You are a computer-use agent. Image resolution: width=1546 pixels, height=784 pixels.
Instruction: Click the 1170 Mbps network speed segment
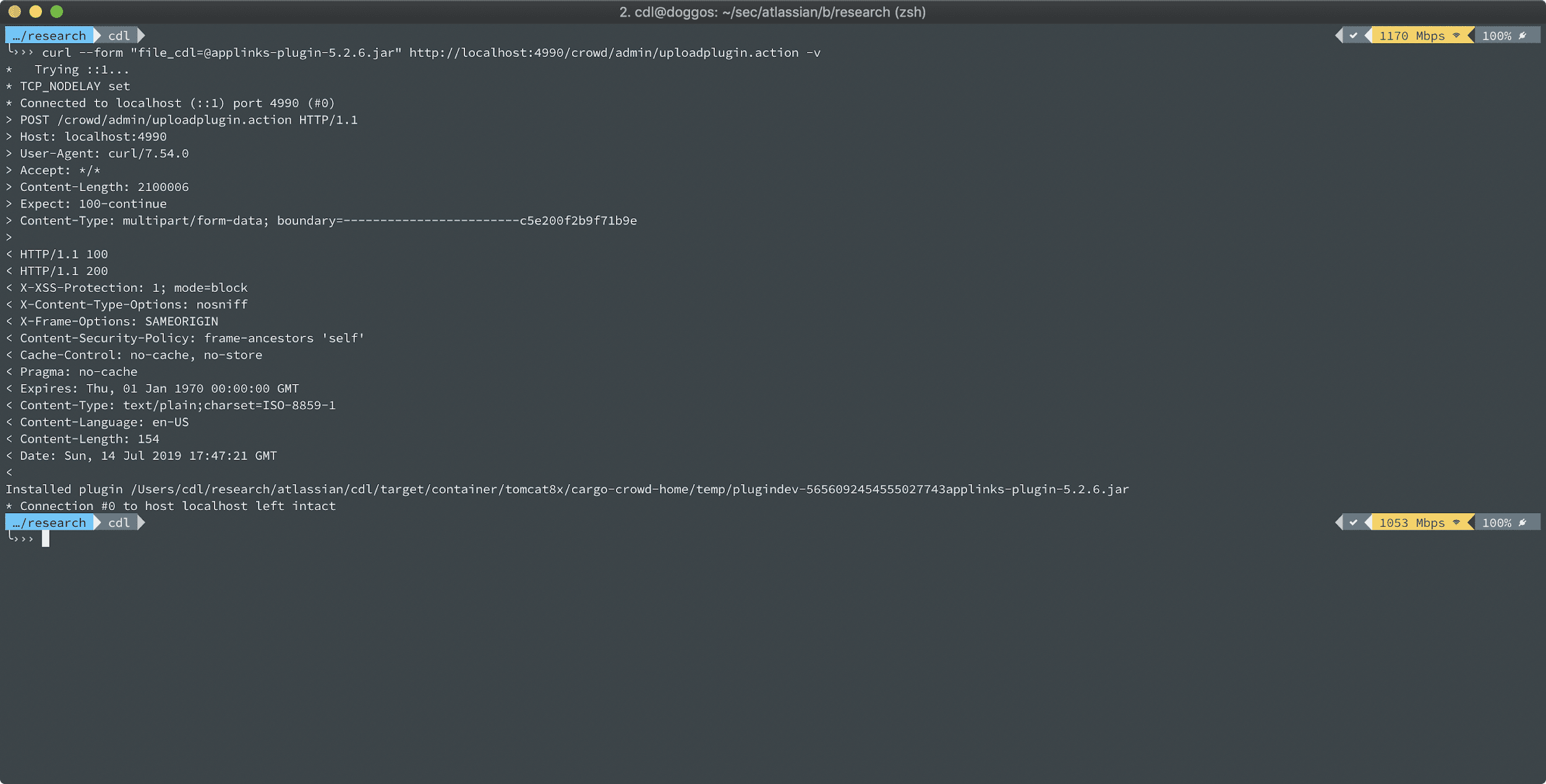pos(1412,36)
